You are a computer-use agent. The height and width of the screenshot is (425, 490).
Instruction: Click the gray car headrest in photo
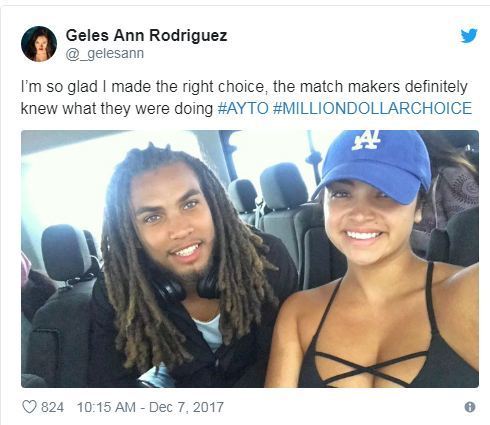(x=66, y=251)
